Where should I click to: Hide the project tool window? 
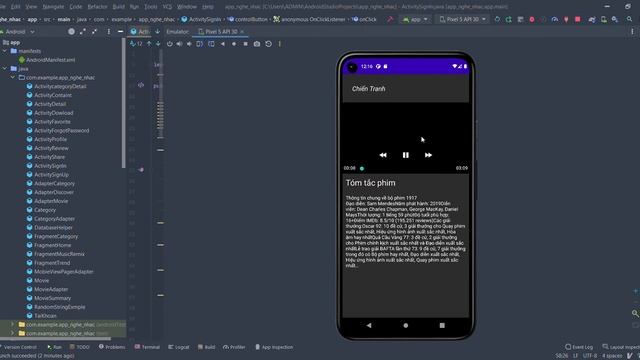[x=120, y=31]
